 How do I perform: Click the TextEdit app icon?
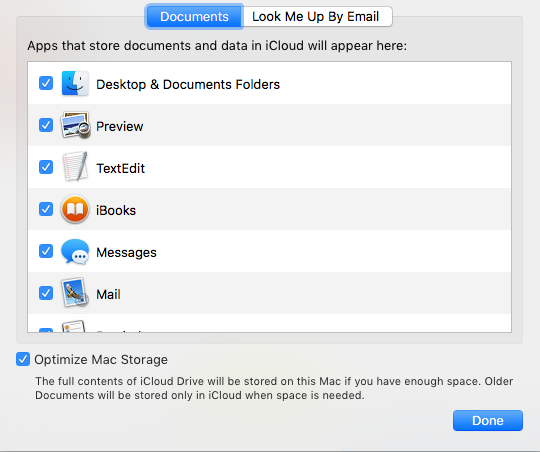[75, 167]
